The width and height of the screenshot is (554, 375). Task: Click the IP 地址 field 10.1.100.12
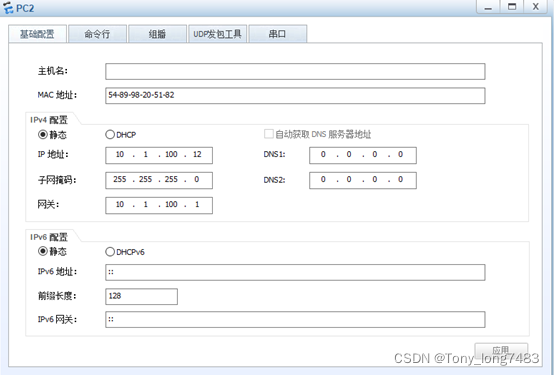click(159, 155)
